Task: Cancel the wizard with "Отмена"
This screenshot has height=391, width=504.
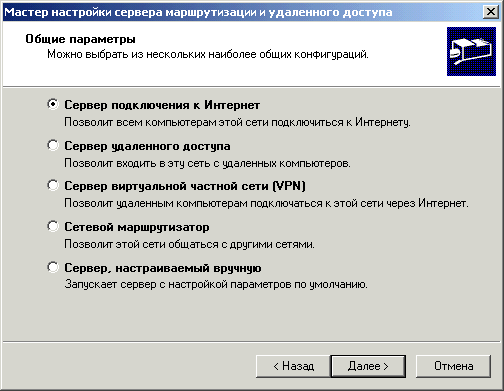Action: [453, 366]
